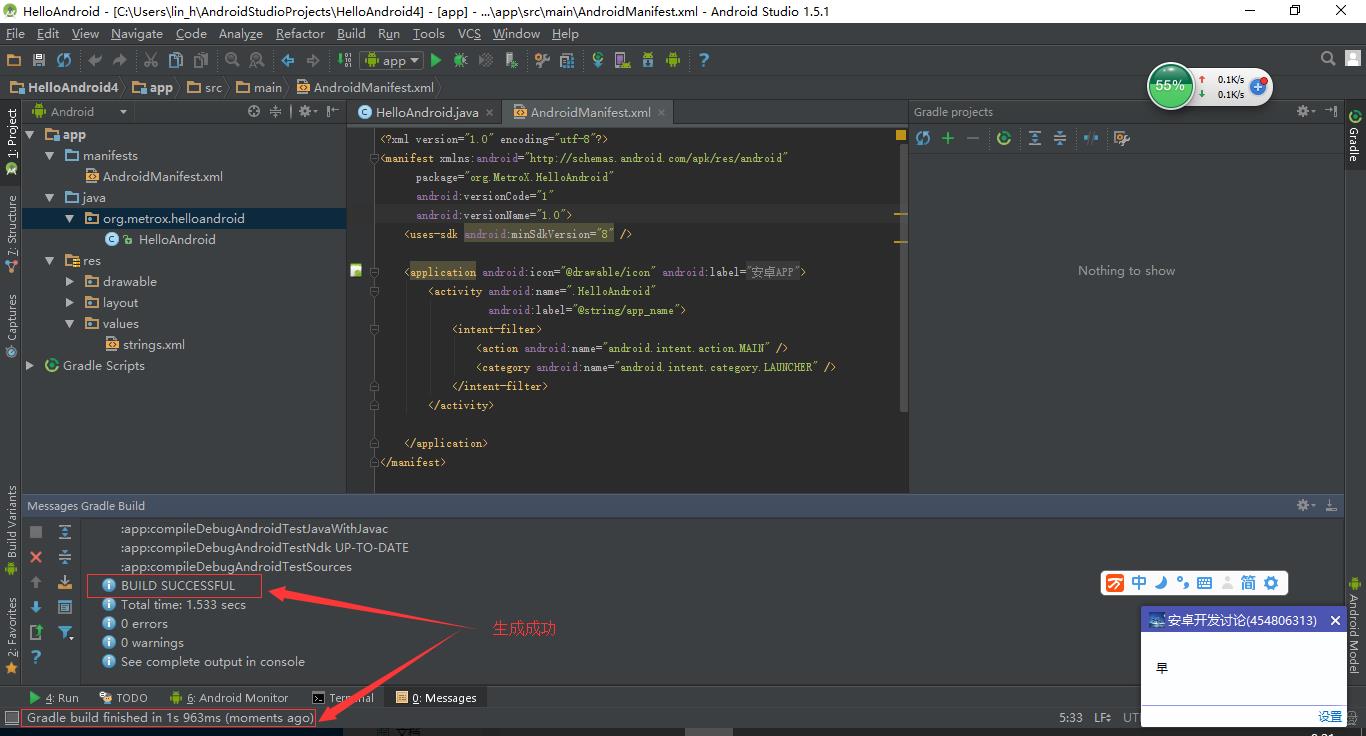Open the 6: Android Monitor tab
The height and width of the screenshot is (736, 1366).
(229, 698)
